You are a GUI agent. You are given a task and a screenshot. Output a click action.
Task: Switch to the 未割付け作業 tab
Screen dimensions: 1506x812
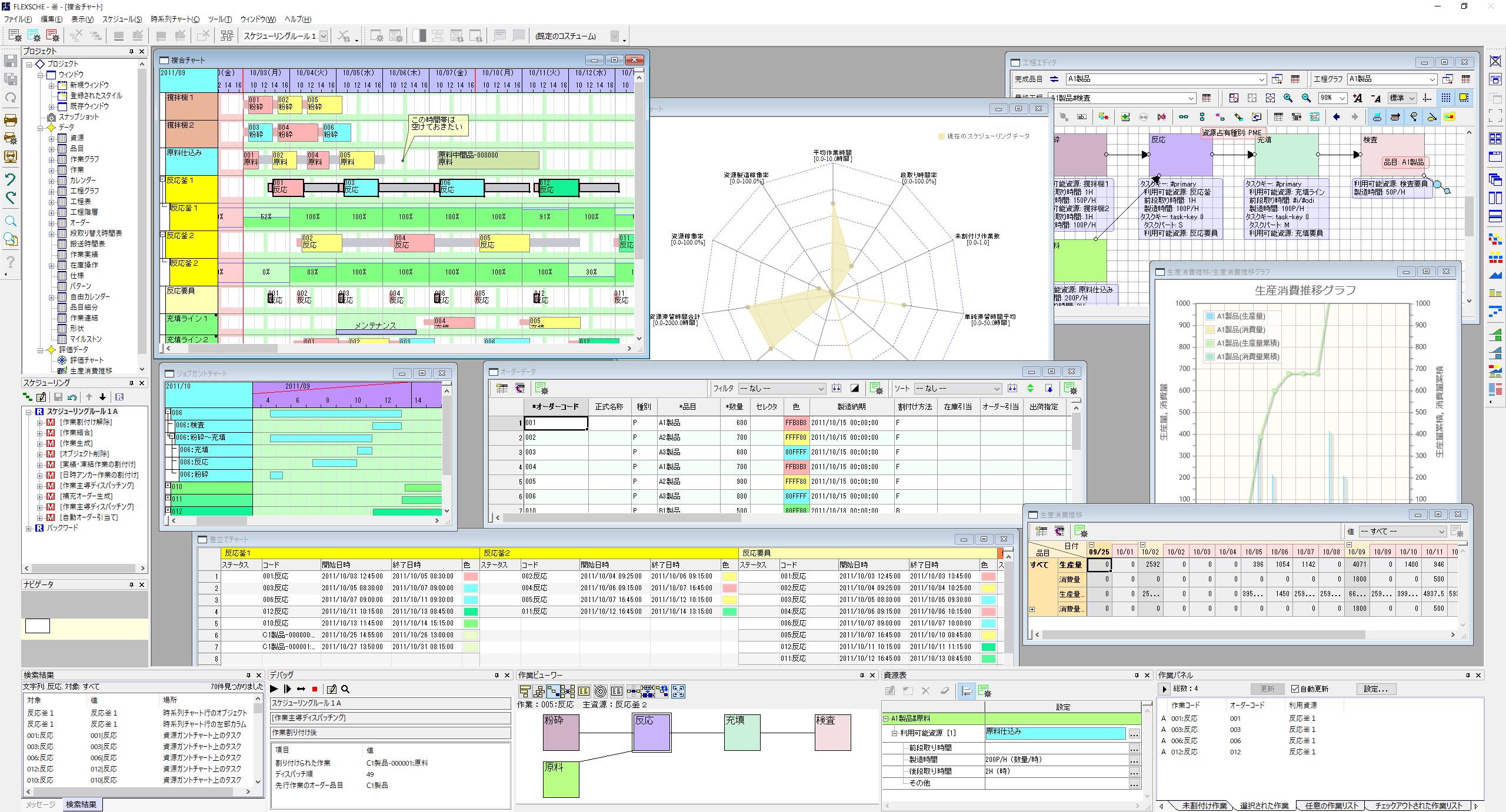tap(1204, 805)
